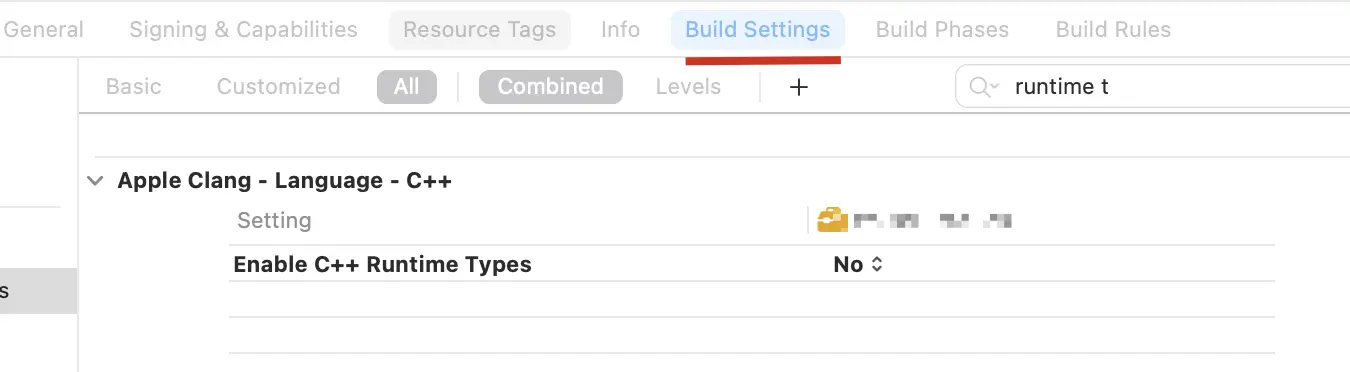Viewport: 1350px width, 372px height.
Task: Choose the Combined view mode
Action: (x=550, y=87)
